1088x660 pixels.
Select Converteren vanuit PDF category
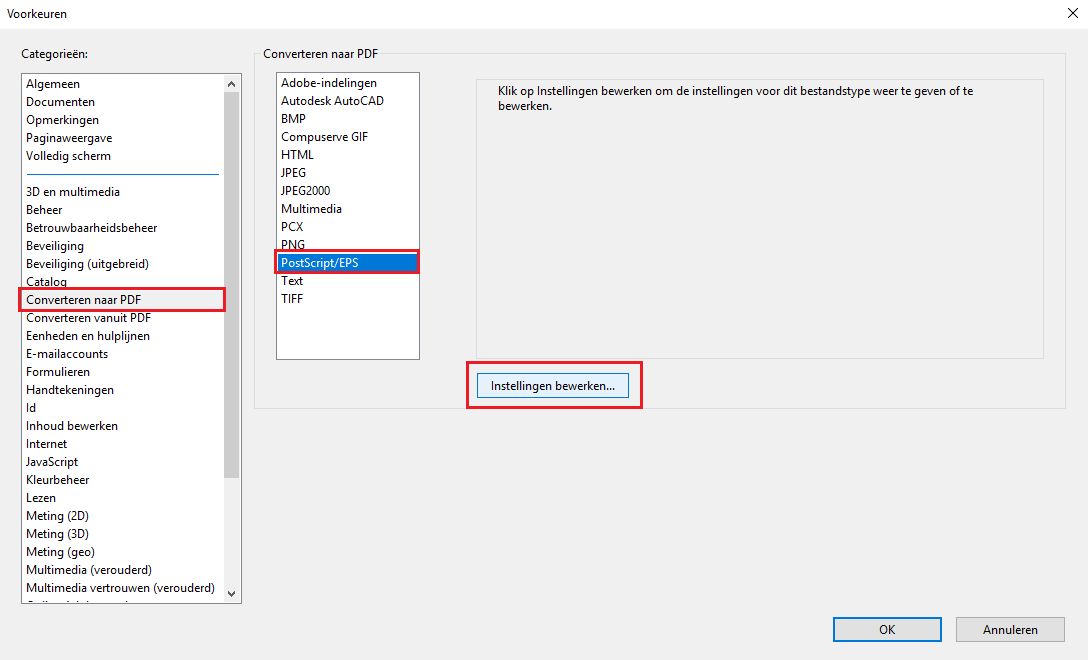point(86,317)
